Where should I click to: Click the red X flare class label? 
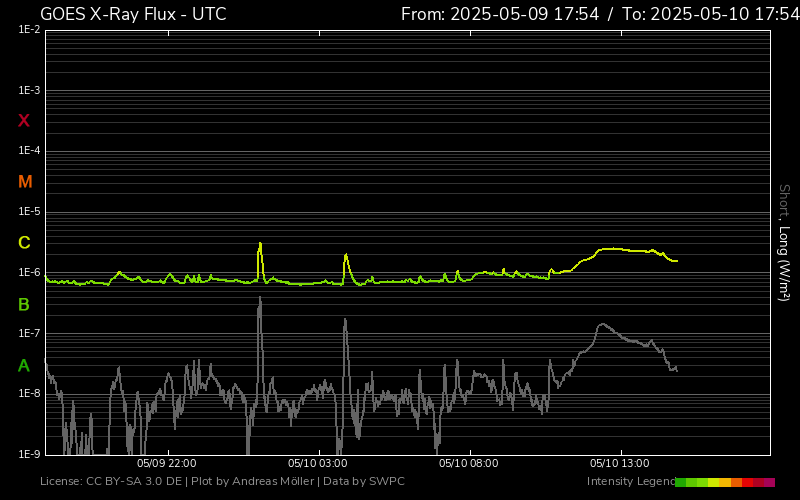tap(24, 121)
